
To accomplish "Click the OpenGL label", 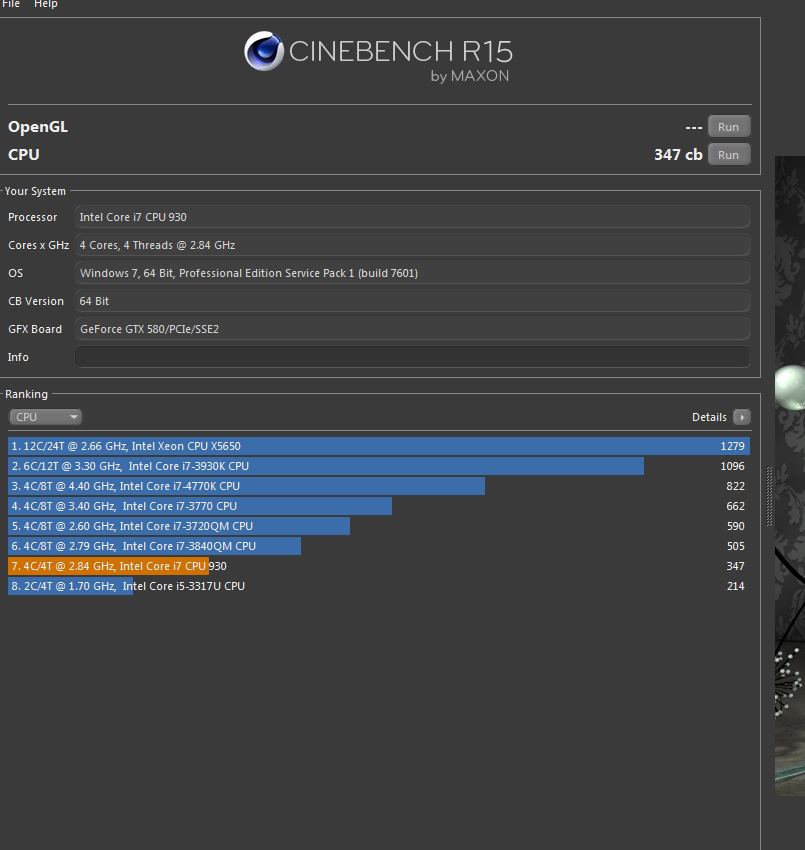I will click(x=38, y=127).
